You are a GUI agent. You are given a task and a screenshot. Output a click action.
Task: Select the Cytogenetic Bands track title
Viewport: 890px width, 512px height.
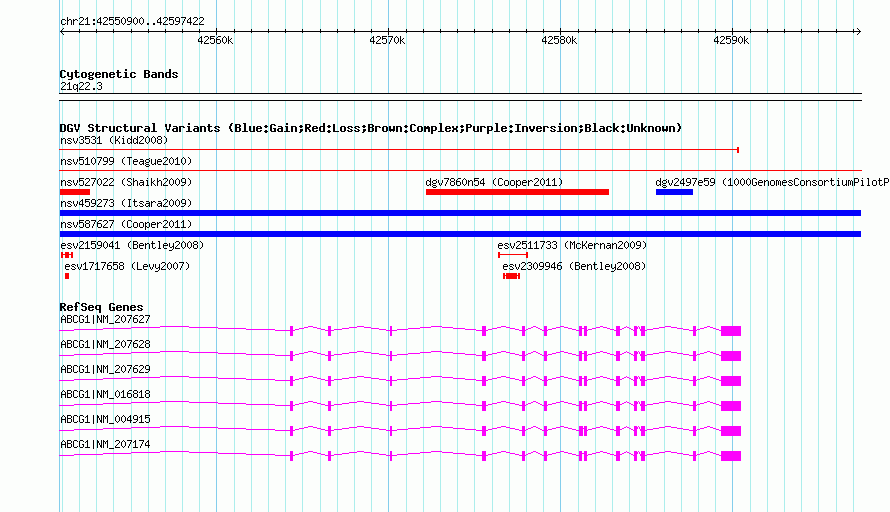pyautogui.click(x=119, y=74)
